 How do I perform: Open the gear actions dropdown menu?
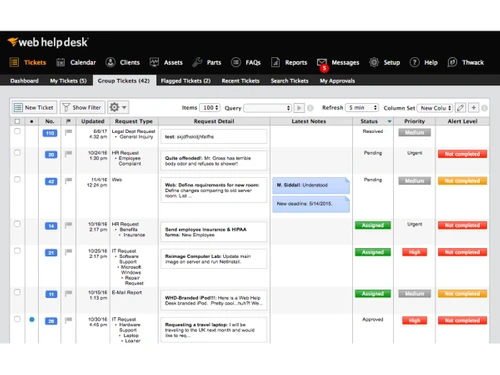coord(118,107)
